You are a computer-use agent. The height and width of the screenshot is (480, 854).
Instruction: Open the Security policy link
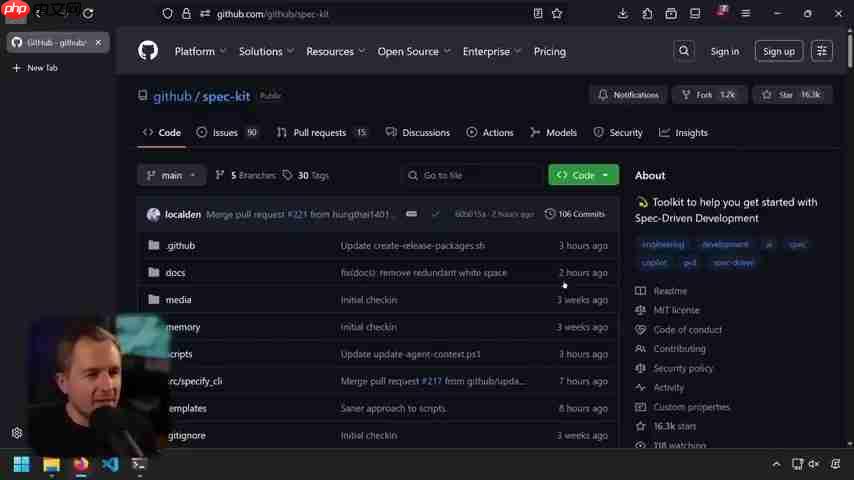(x=674, y=369)
